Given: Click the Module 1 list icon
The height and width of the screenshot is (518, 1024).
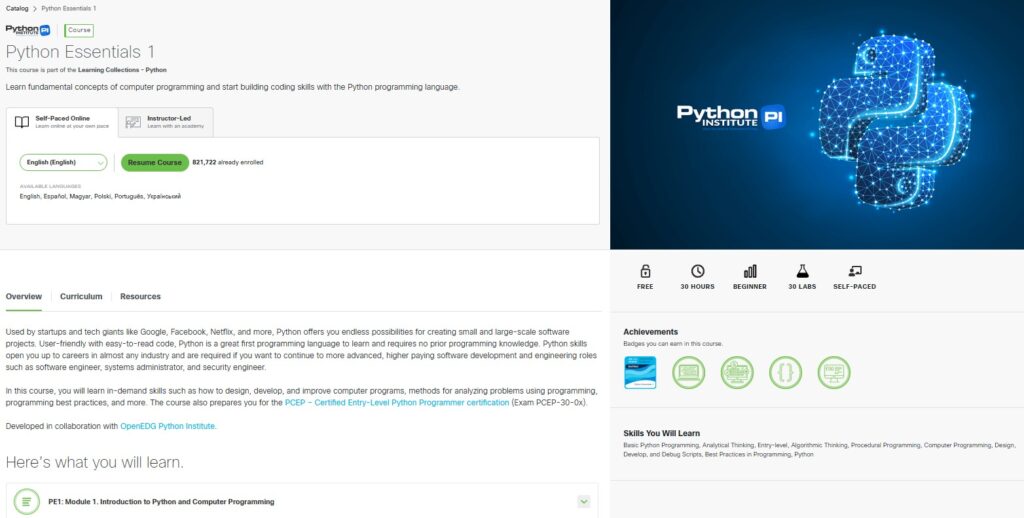Looking at the screenshot, I should click(26, 502).
